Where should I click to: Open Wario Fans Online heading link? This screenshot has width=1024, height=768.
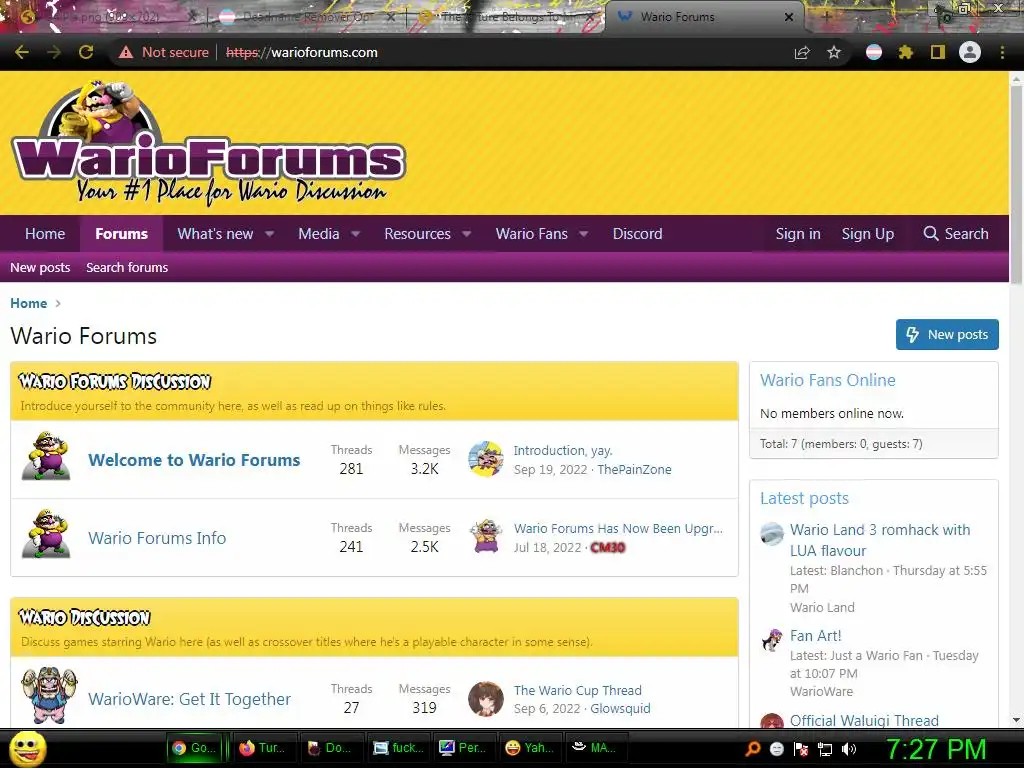pyautogui.click(x=827, y=380)
